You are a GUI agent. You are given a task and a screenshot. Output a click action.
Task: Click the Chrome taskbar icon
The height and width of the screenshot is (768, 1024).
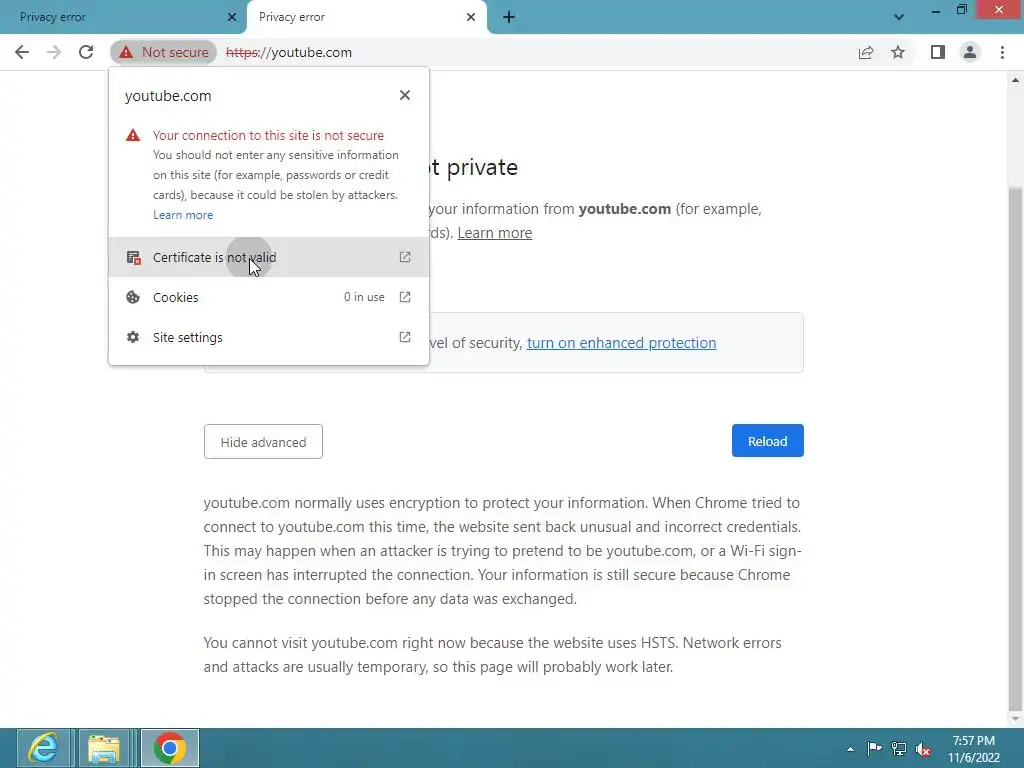point(170,748)
